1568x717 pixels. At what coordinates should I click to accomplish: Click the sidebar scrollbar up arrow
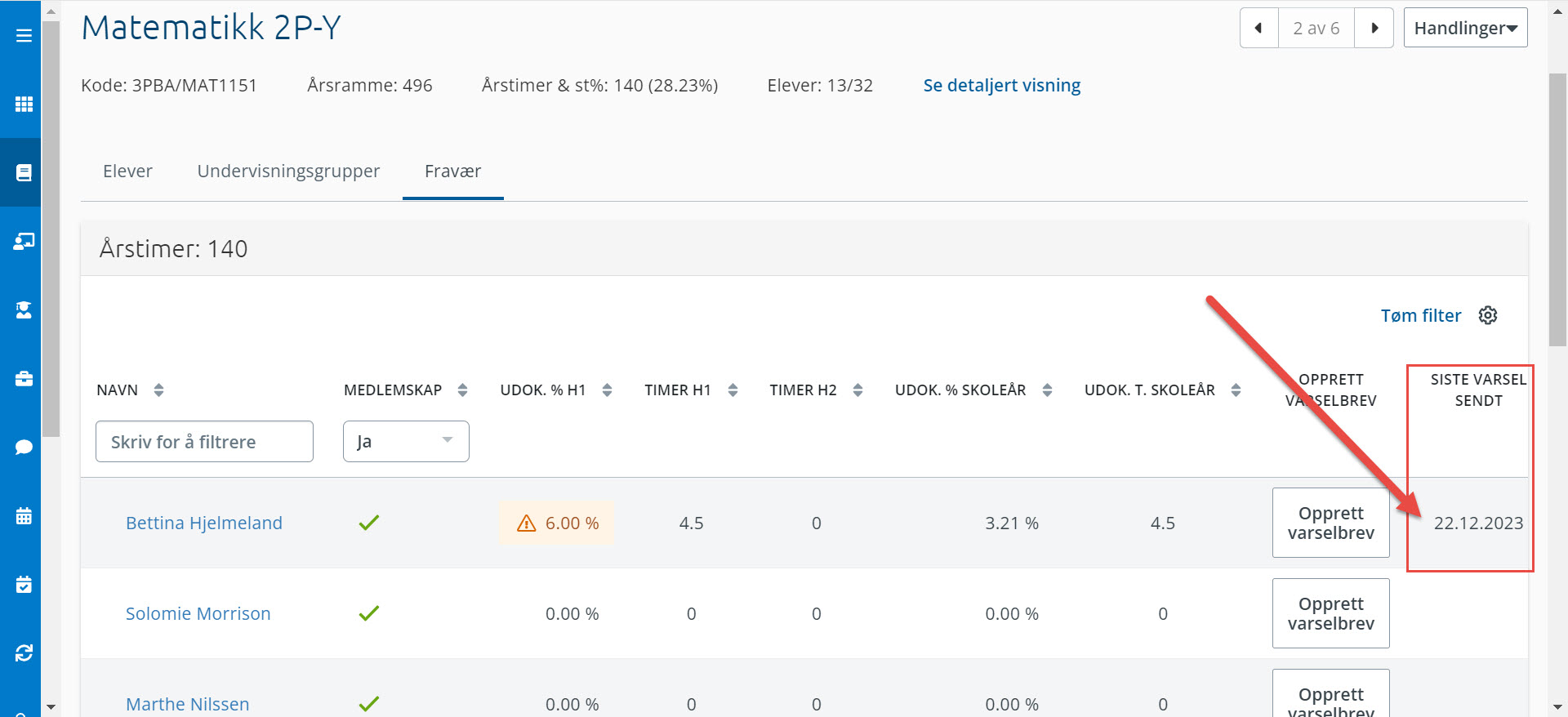point(51,11)
